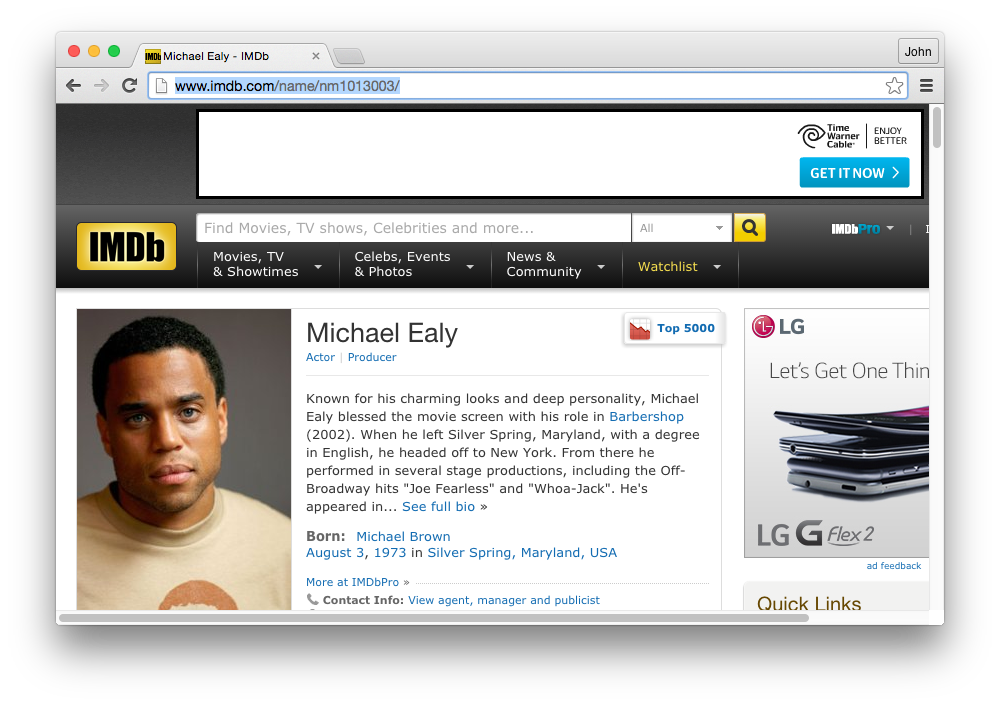
Task: Click the Top 5000 link text
Action: (686, 328)
